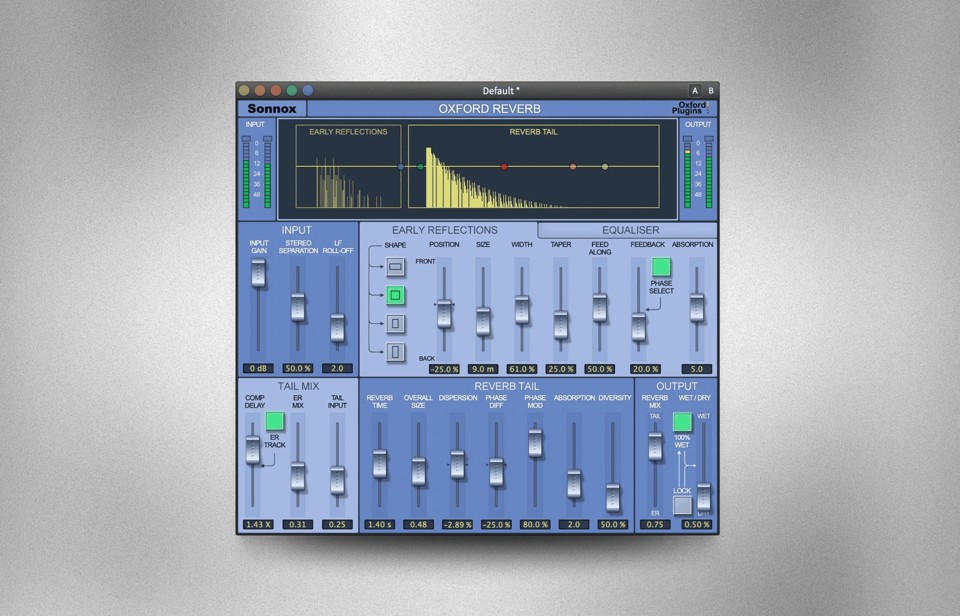Click the blue dot in the title bar
This screenshot has width=960, height=616.
pyautogui.click(x=308, y=91)
